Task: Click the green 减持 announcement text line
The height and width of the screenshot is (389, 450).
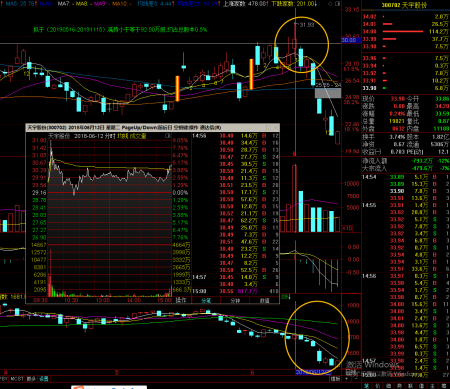Action: 120,30
